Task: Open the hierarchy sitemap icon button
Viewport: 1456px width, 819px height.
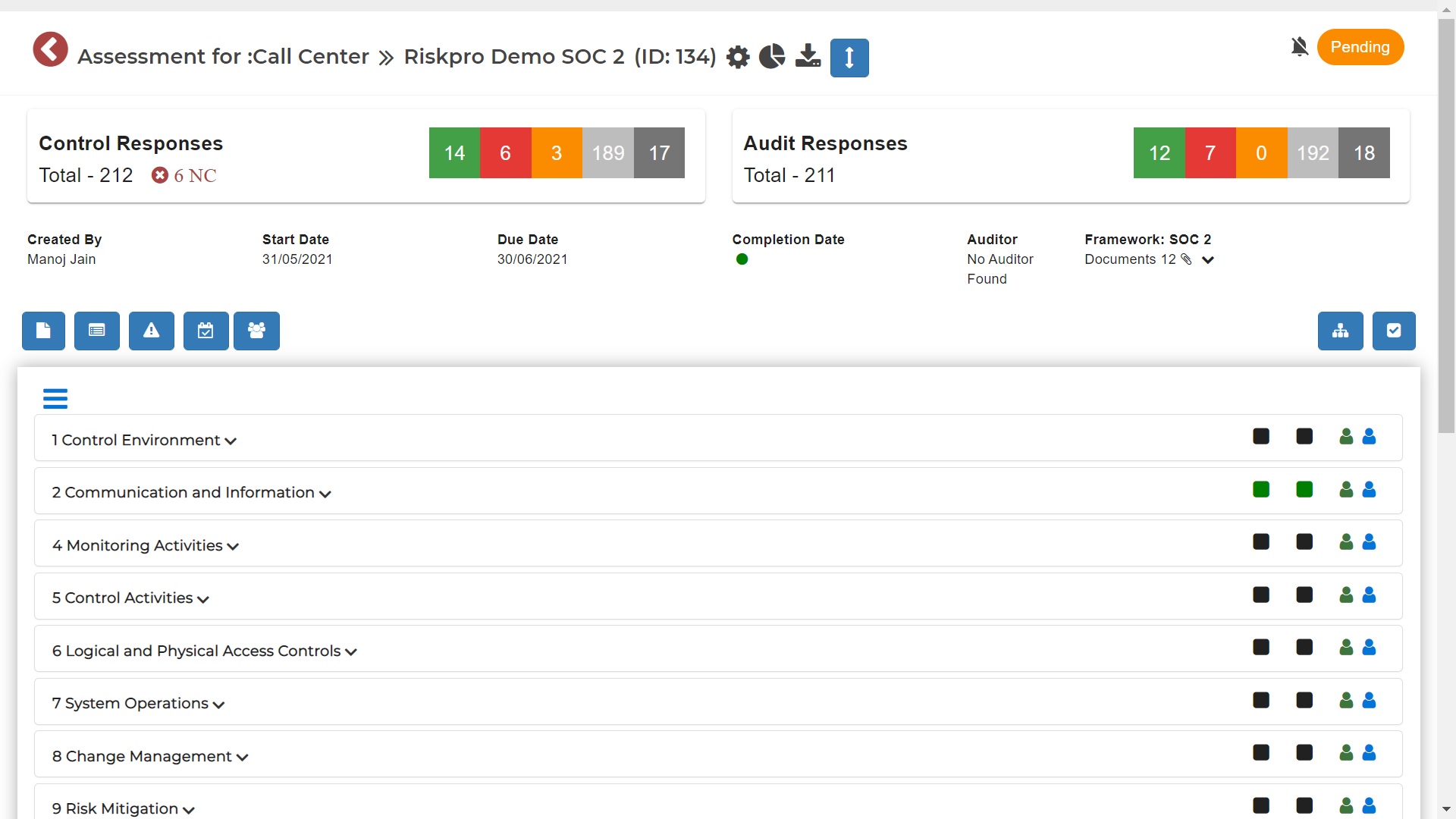Action: point(1341,331)
